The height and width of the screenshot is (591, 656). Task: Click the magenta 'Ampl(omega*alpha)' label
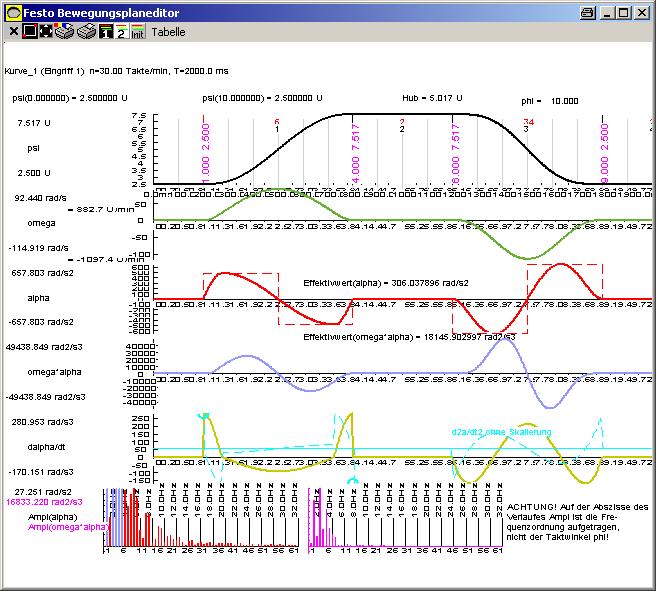click(x=67, y=527)
